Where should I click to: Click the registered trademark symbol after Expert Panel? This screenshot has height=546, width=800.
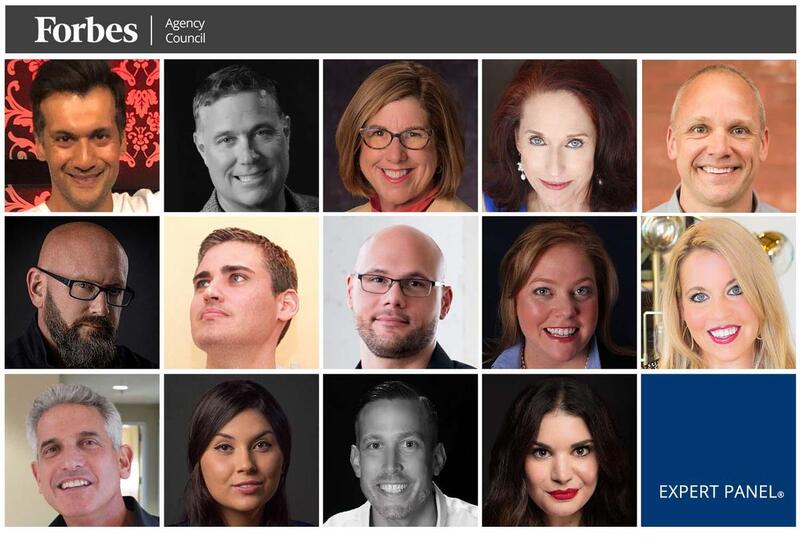click(x=781, y=494)
